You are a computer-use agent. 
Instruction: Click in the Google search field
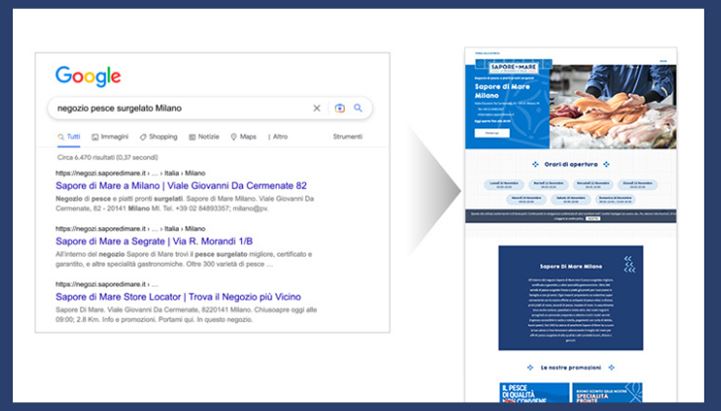tap(180, 108)
